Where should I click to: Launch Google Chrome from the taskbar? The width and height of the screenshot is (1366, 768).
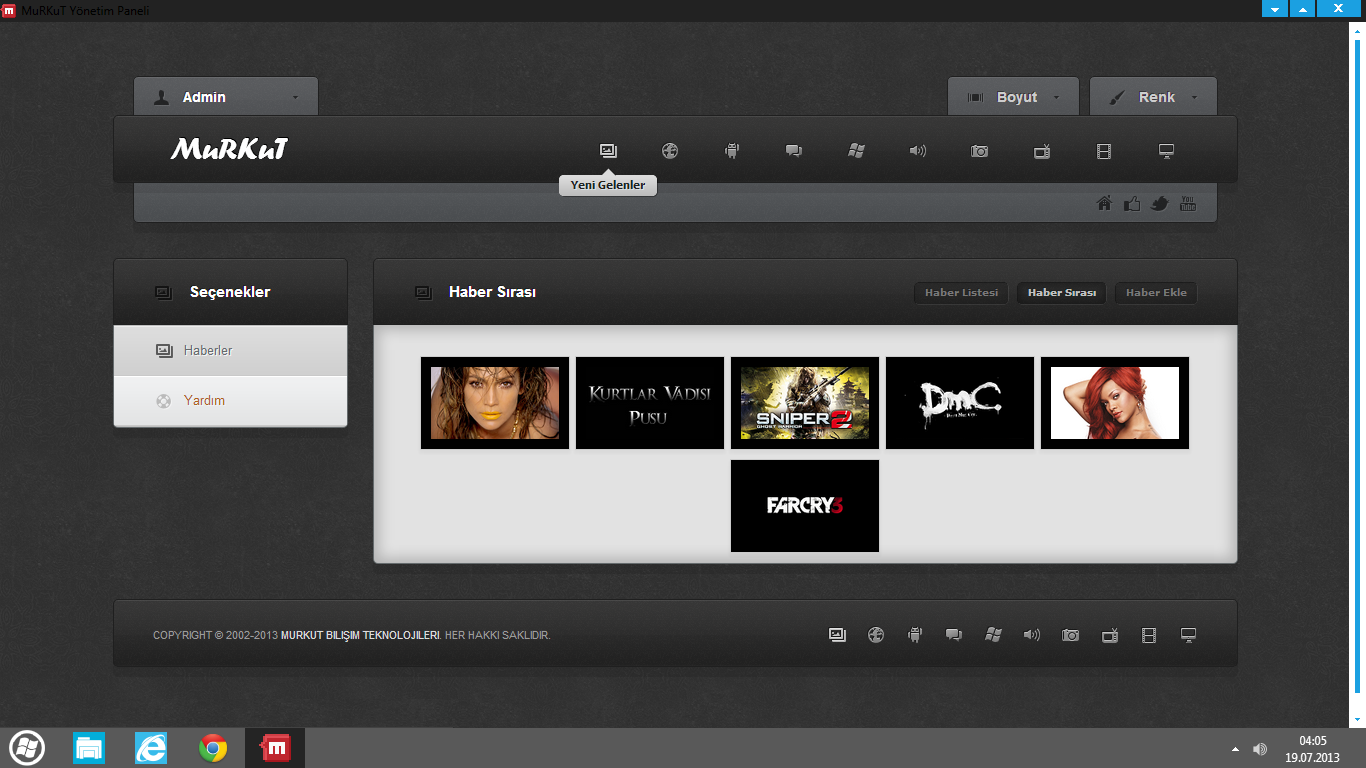(213, 748)
